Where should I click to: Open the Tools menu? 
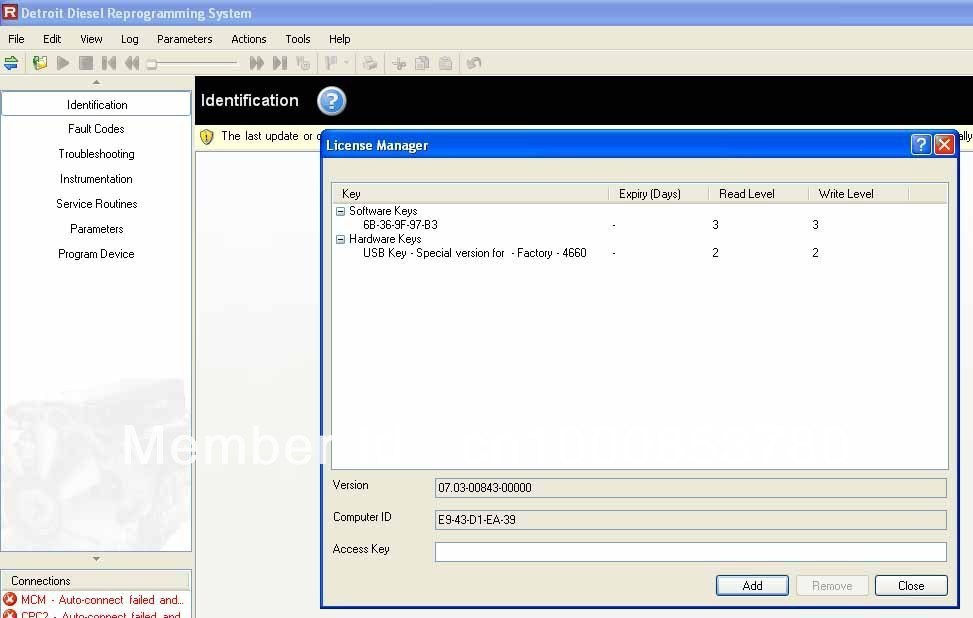tap(298, 39)
